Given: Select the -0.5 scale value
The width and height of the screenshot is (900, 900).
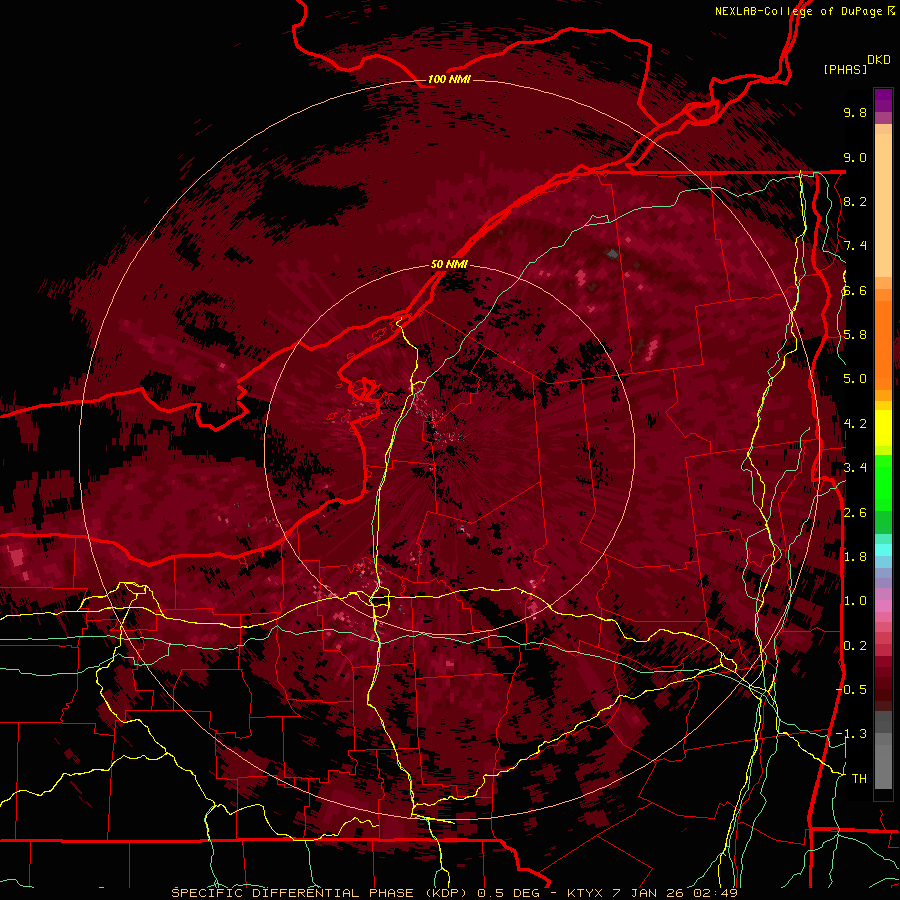Looking at the screenshot, I should [x=851, y=689].
